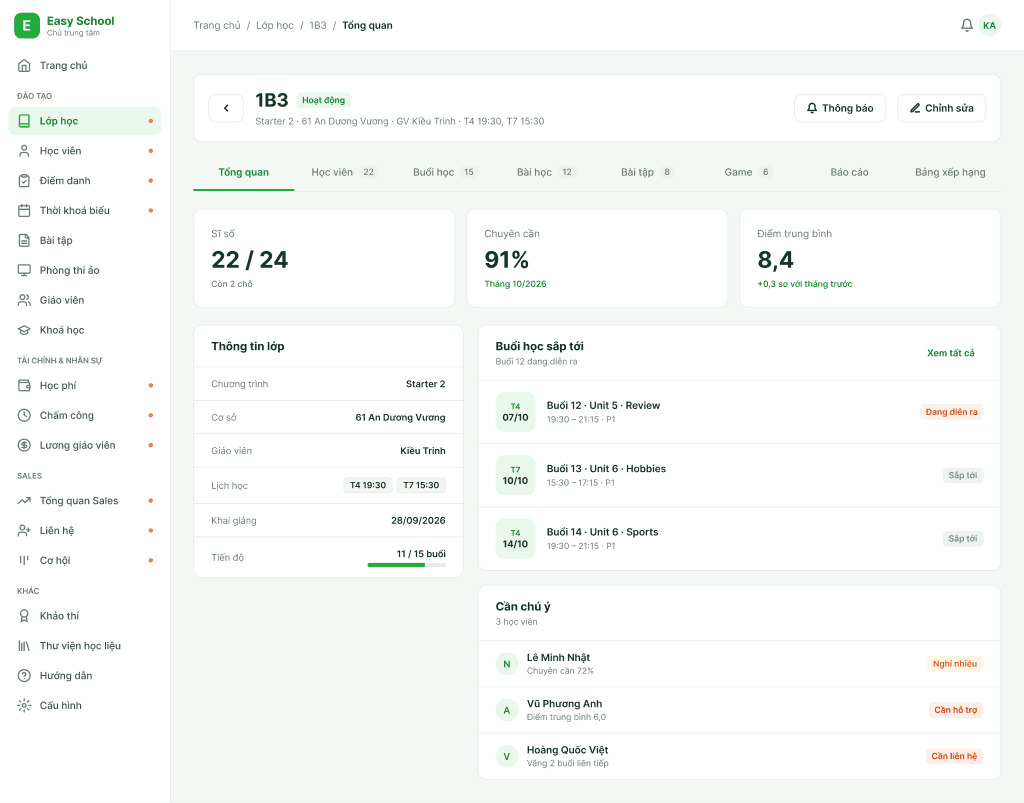Open Thời khoá biểu in the sidebar
Image resolution: width=1024 pixels, height=803 pixels.
point(85,210)
